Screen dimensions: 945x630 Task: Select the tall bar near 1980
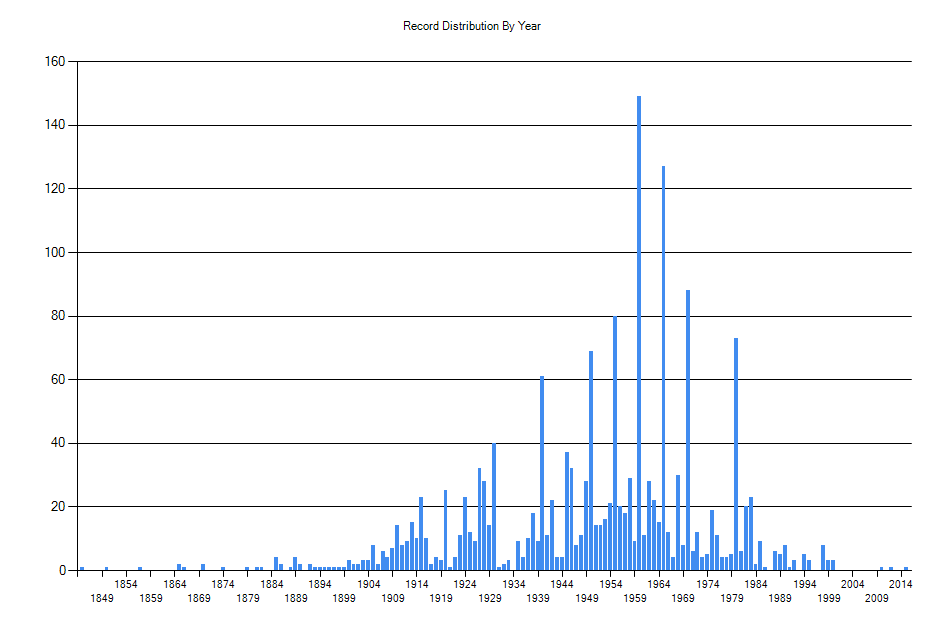click(x=736, y=455)
